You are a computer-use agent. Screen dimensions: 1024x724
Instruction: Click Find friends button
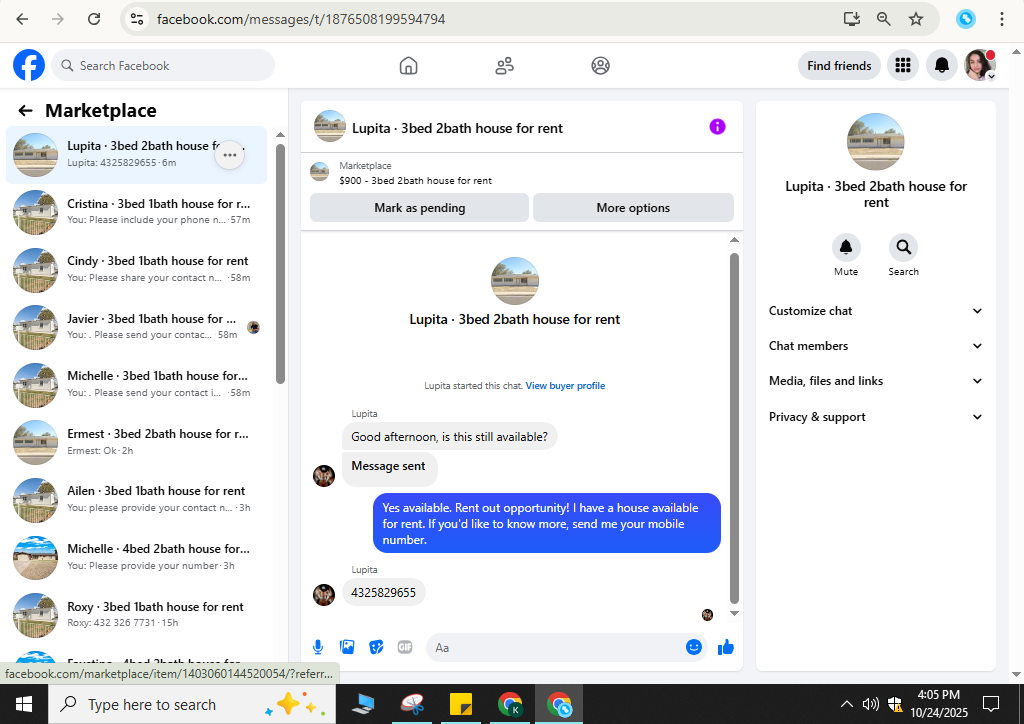839,65
